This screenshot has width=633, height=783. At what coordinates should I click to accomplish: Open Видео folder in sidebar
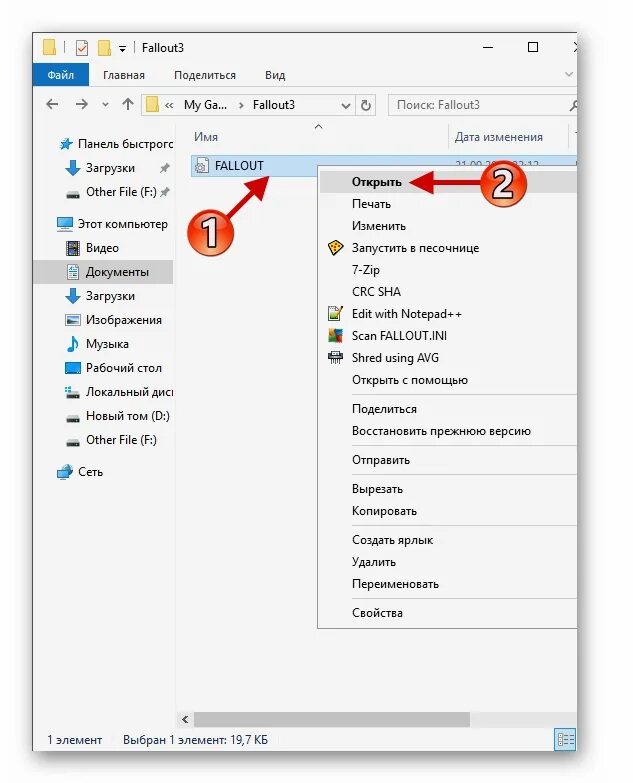[x=102, y=248]
